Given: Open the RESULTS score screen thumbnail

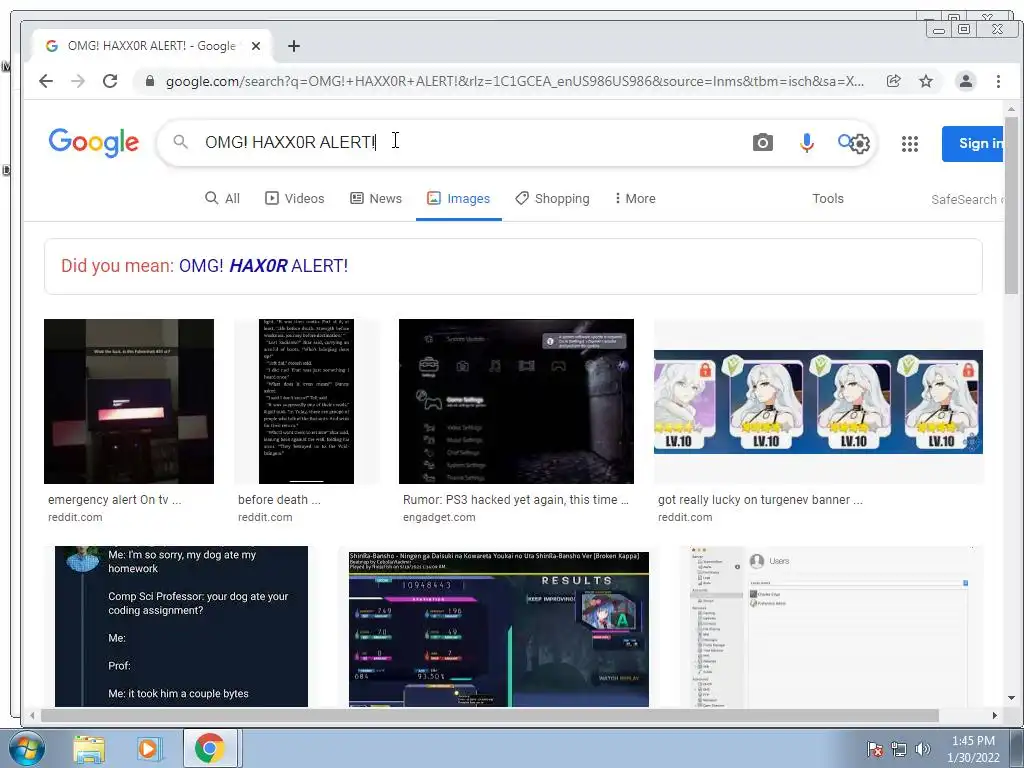Looking at the screenshot, I should [499, 629].
